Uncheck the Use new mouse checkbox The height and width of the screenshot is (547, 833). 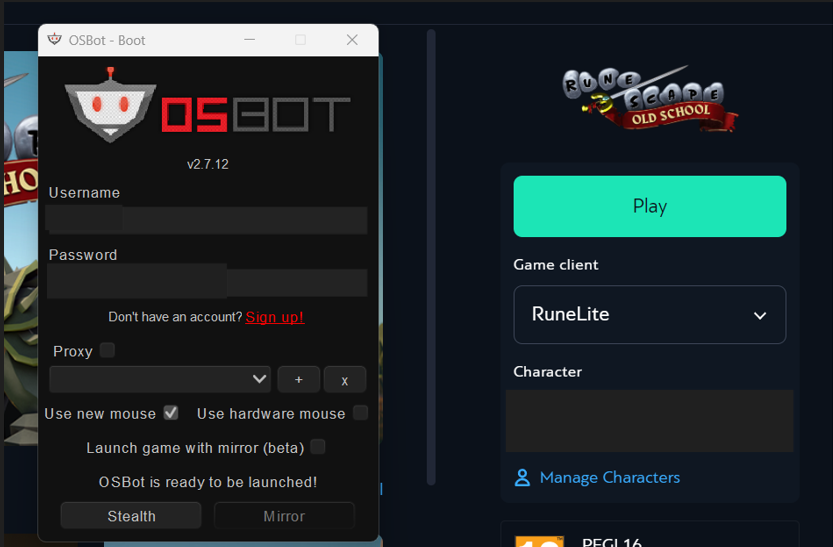[171, 413]
